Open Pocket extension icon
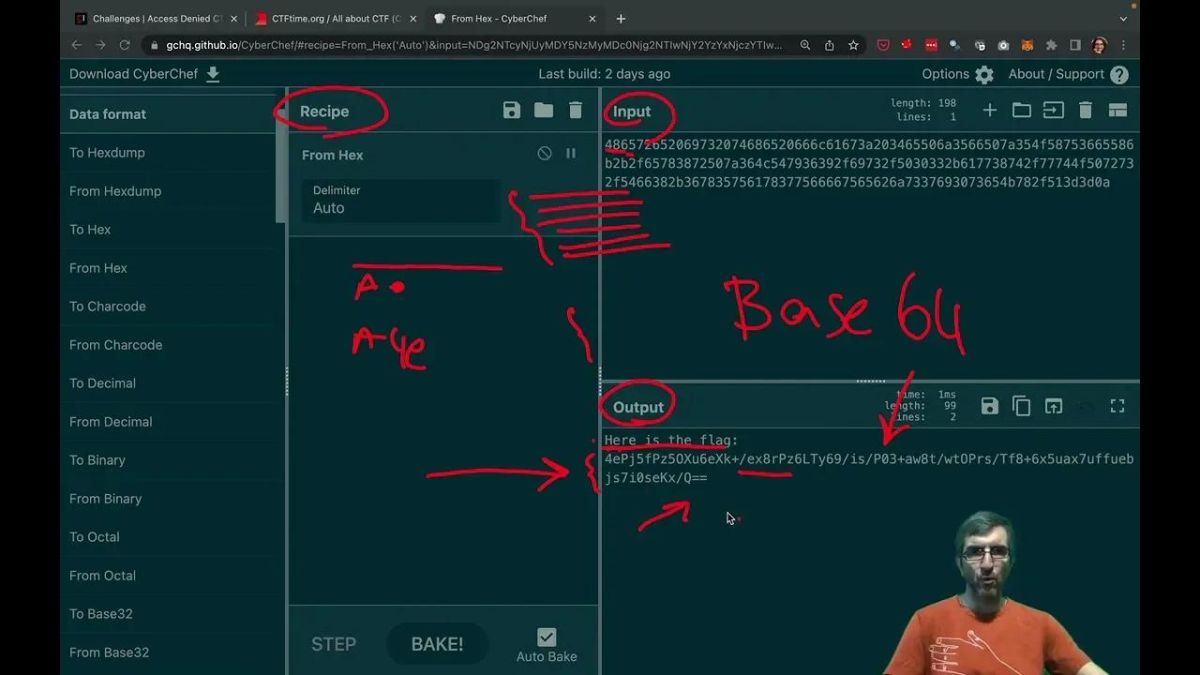The width and height of the screenshot is (1200, 675). click(x=883, y=45)
